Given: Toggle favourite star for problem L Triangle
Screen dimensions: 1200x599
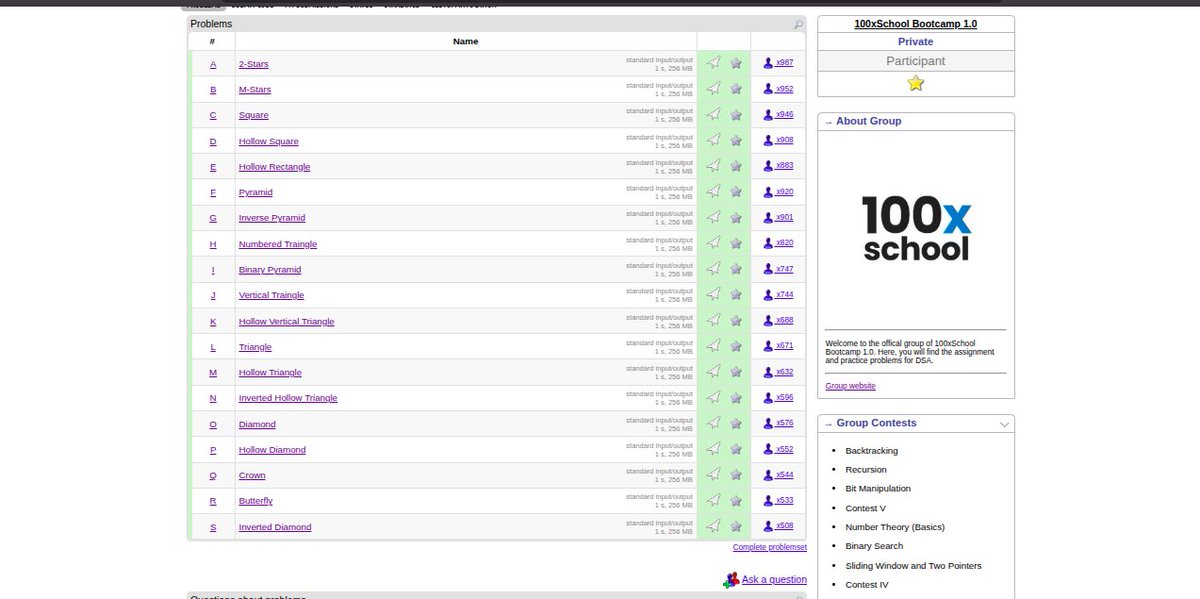Looking at the screenshot, I should (x=736, y=346).
